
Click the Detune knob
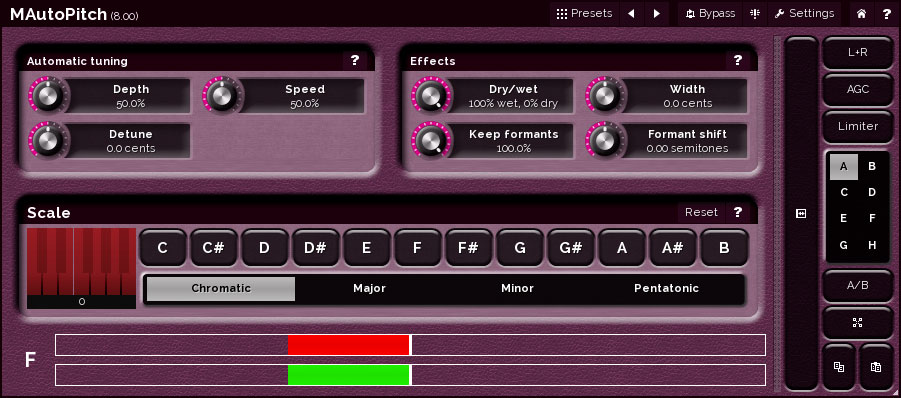click(48, 140)
